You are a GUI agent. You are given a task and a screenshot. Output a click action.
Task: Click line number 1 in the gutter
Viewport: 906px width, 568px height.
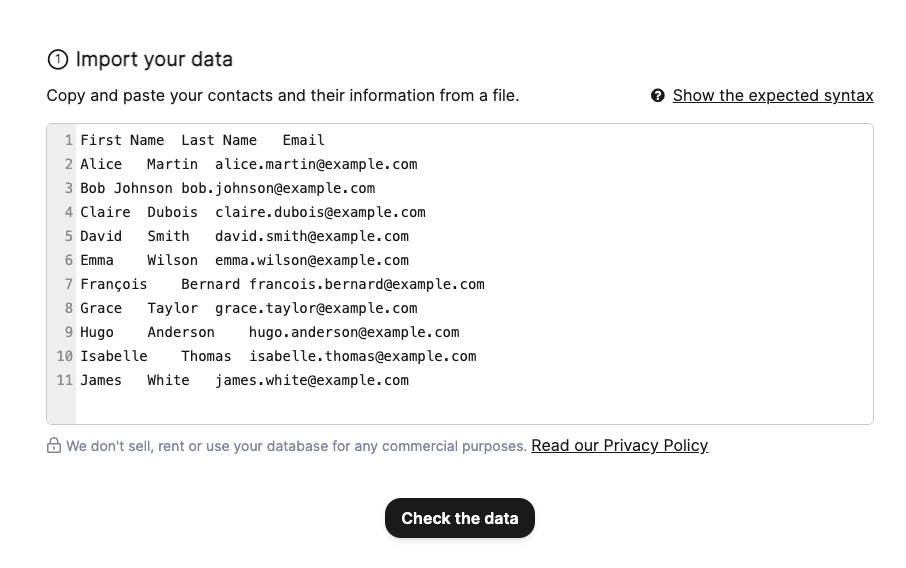coord(69,140)
